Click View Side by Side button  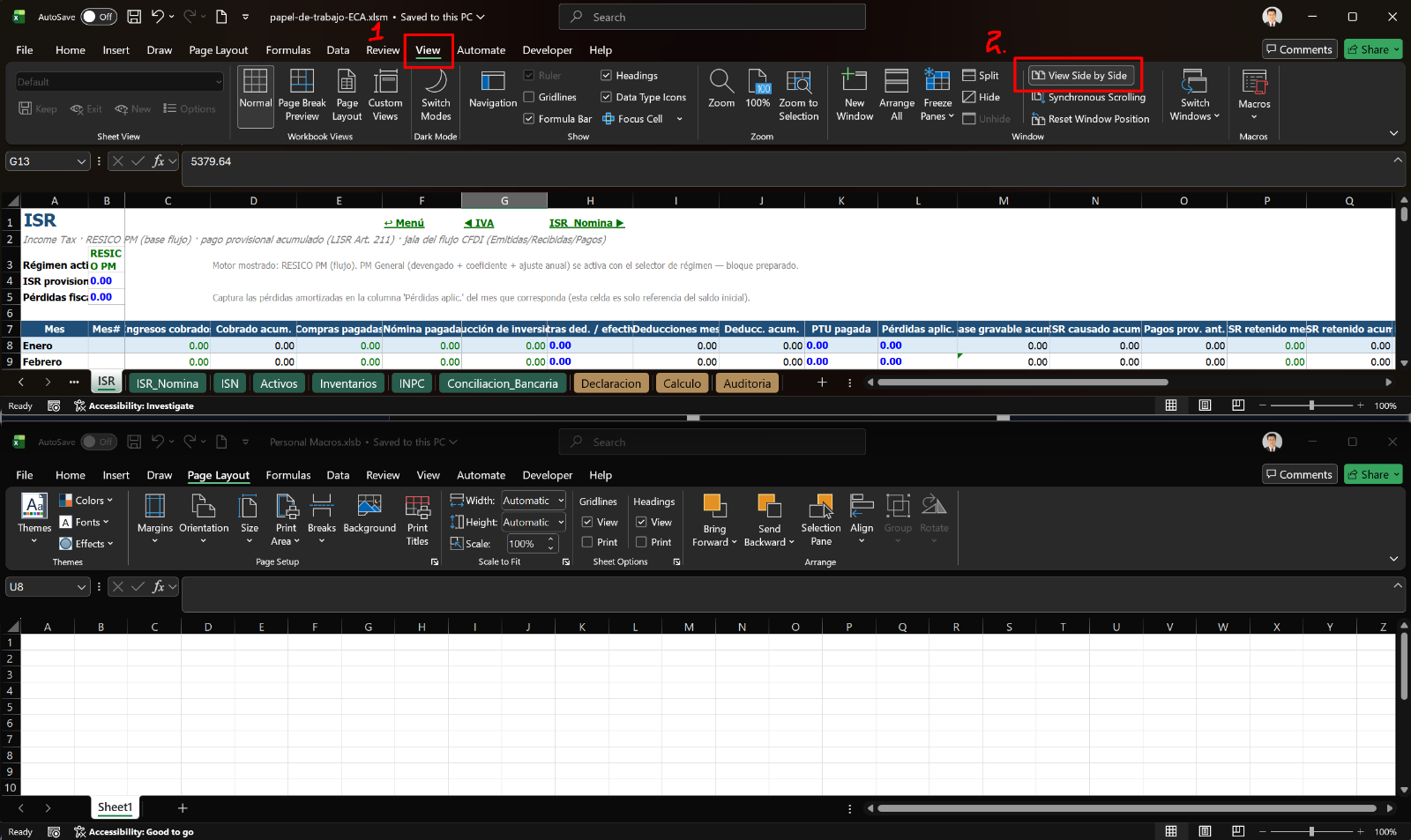click(x=1079, y=76)
